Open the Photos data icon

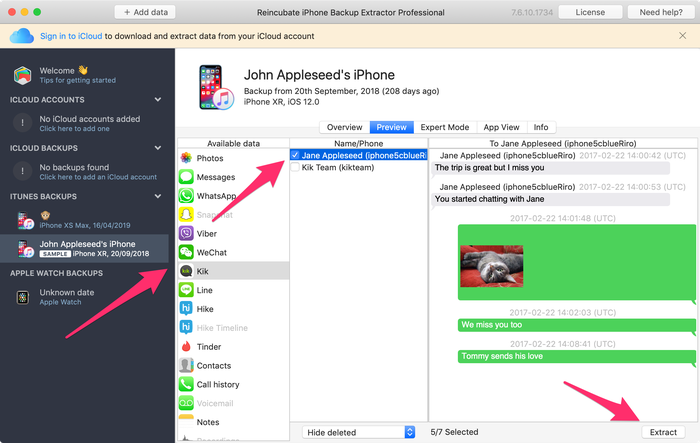point(186,158)
